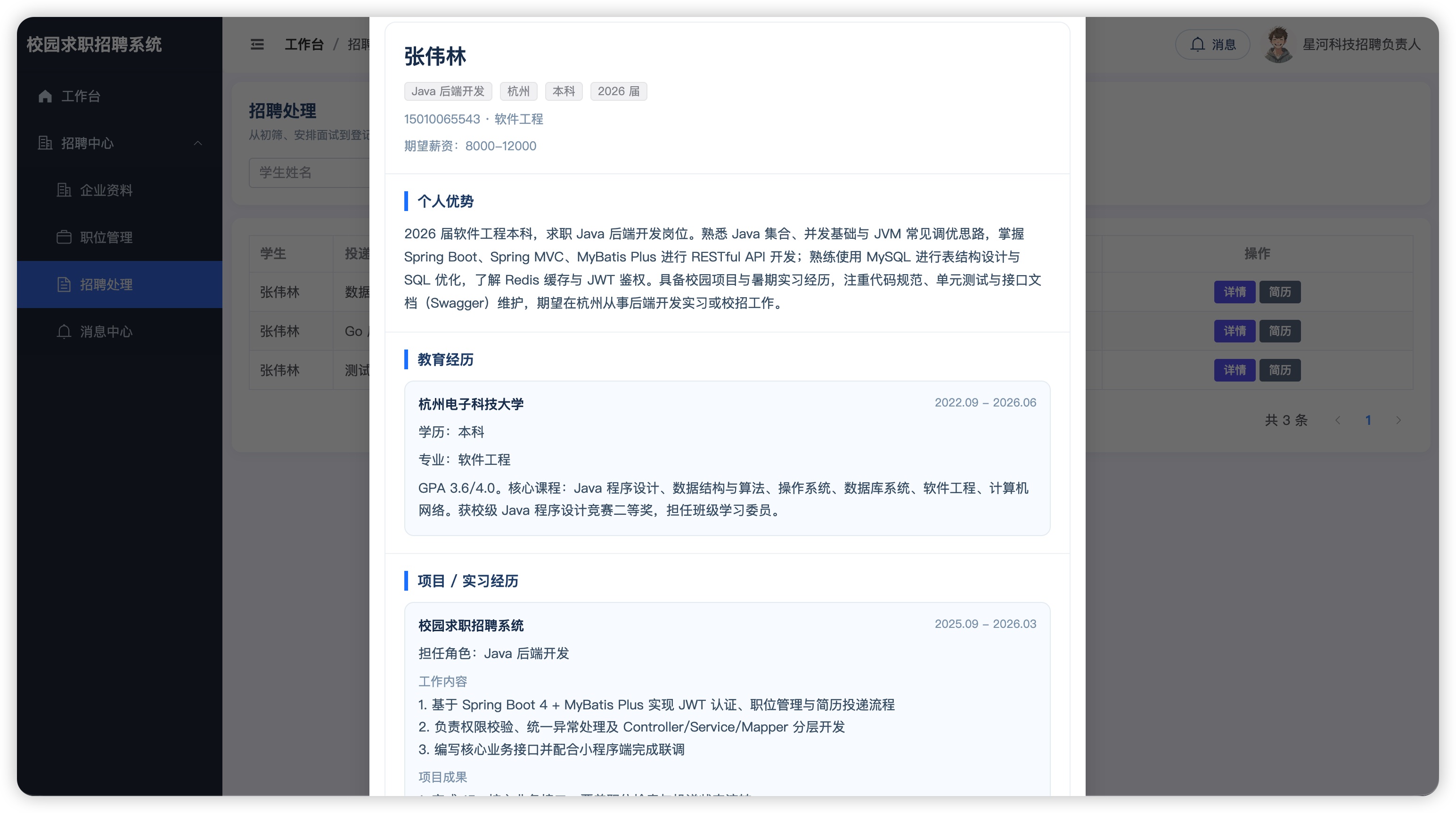Click 简历 button in the third table row
The width and height of the screenshot is (1456, 813).
pyautogui.click(x=1280, y=370)
